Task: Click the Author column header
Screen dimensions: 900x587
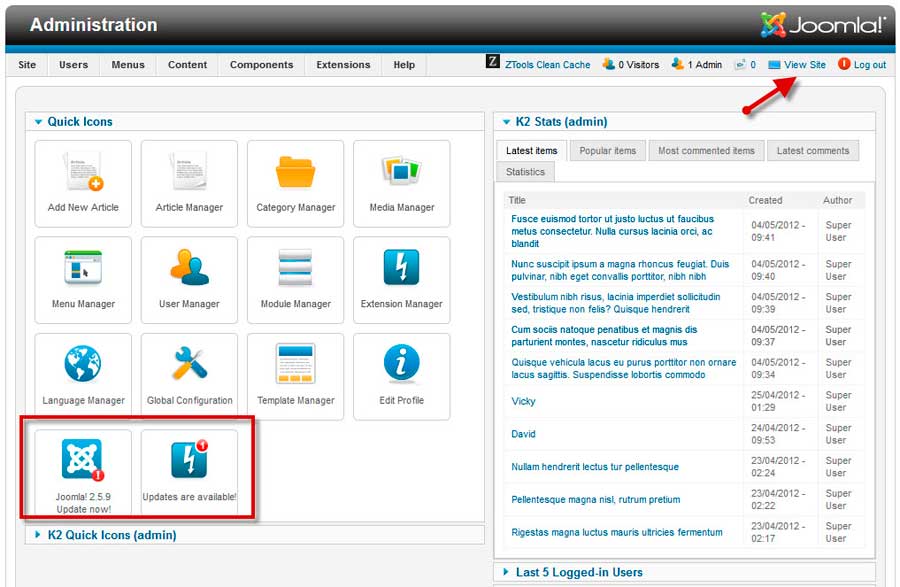Action: 837,200
